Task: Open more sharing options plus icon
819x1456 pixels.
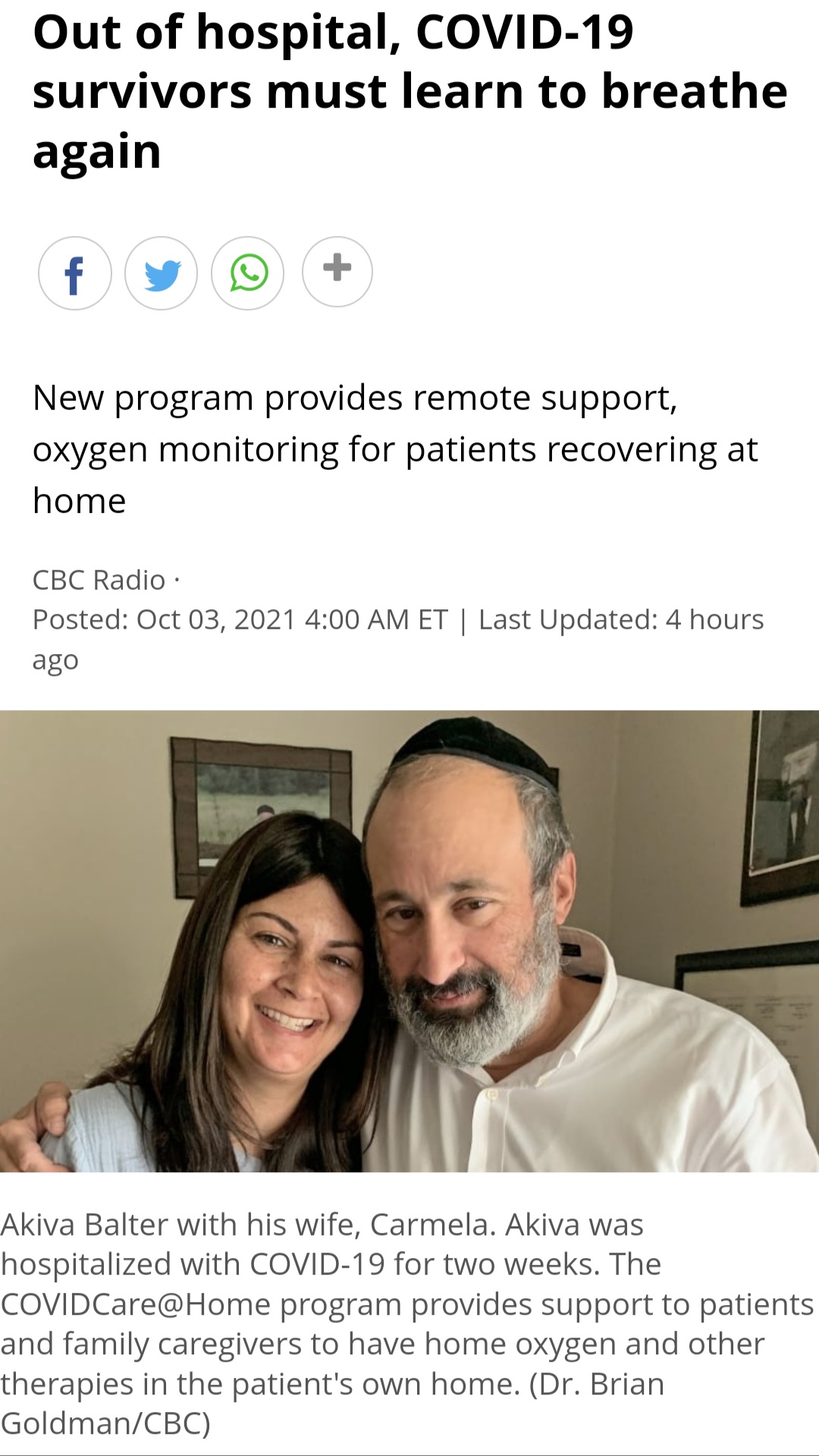Action: pyautogui.click(x=337, y=271)
